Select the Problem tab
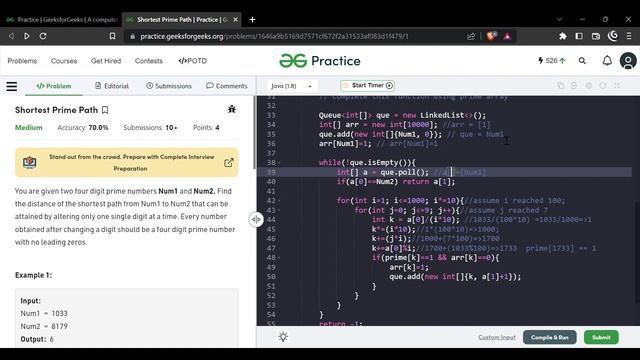The image size is (640, 360). point(54,86)
